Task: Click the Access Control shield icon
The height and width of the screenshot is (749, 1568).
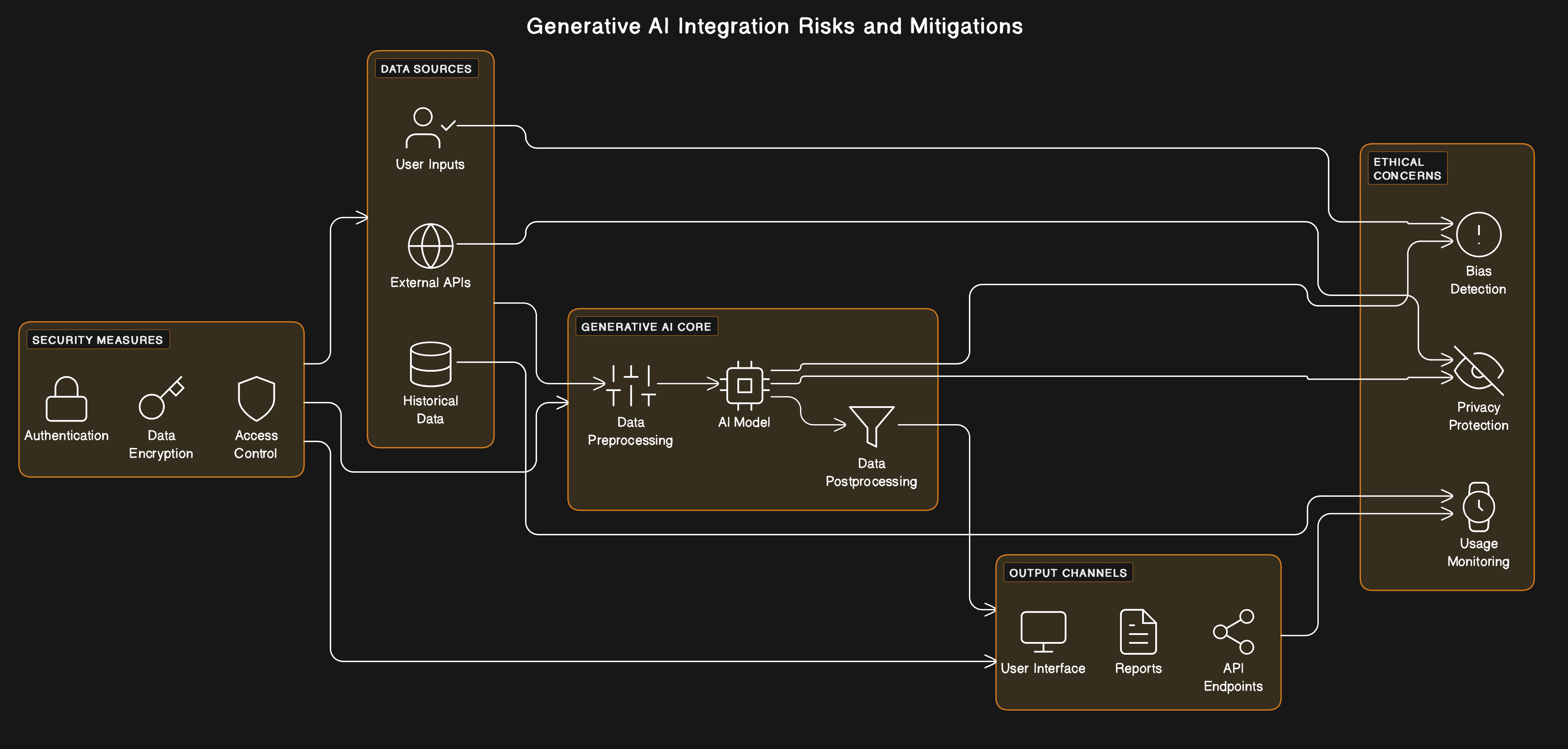Action: 256,399
